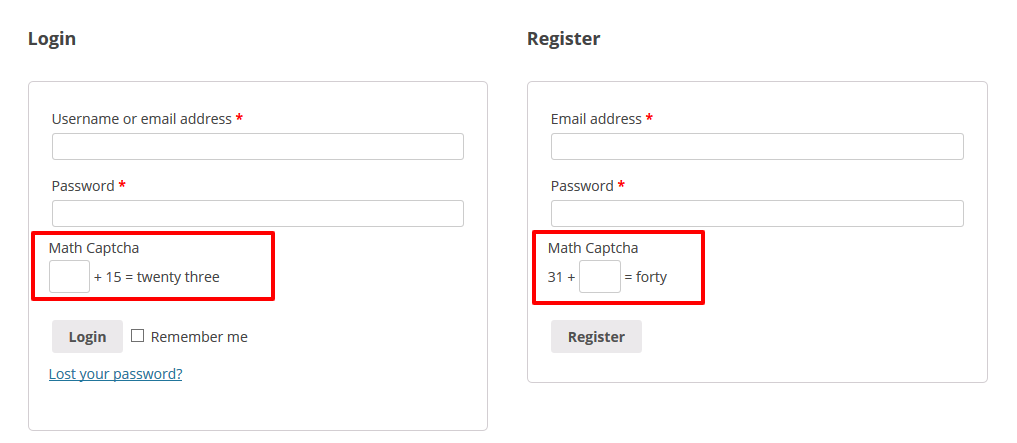Click the Register section heading

pyautogui.click(x=563, y=39)
